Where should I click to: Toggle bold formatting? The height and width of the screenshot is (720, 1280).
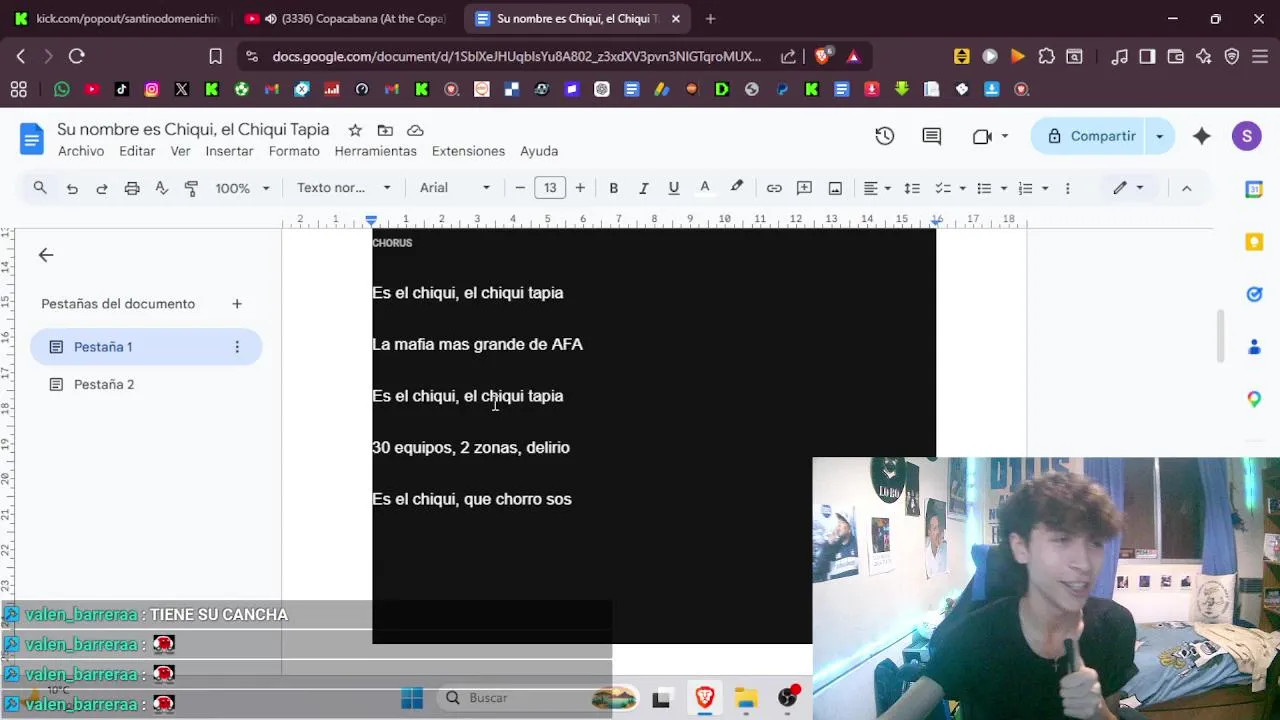click(614, 188)
